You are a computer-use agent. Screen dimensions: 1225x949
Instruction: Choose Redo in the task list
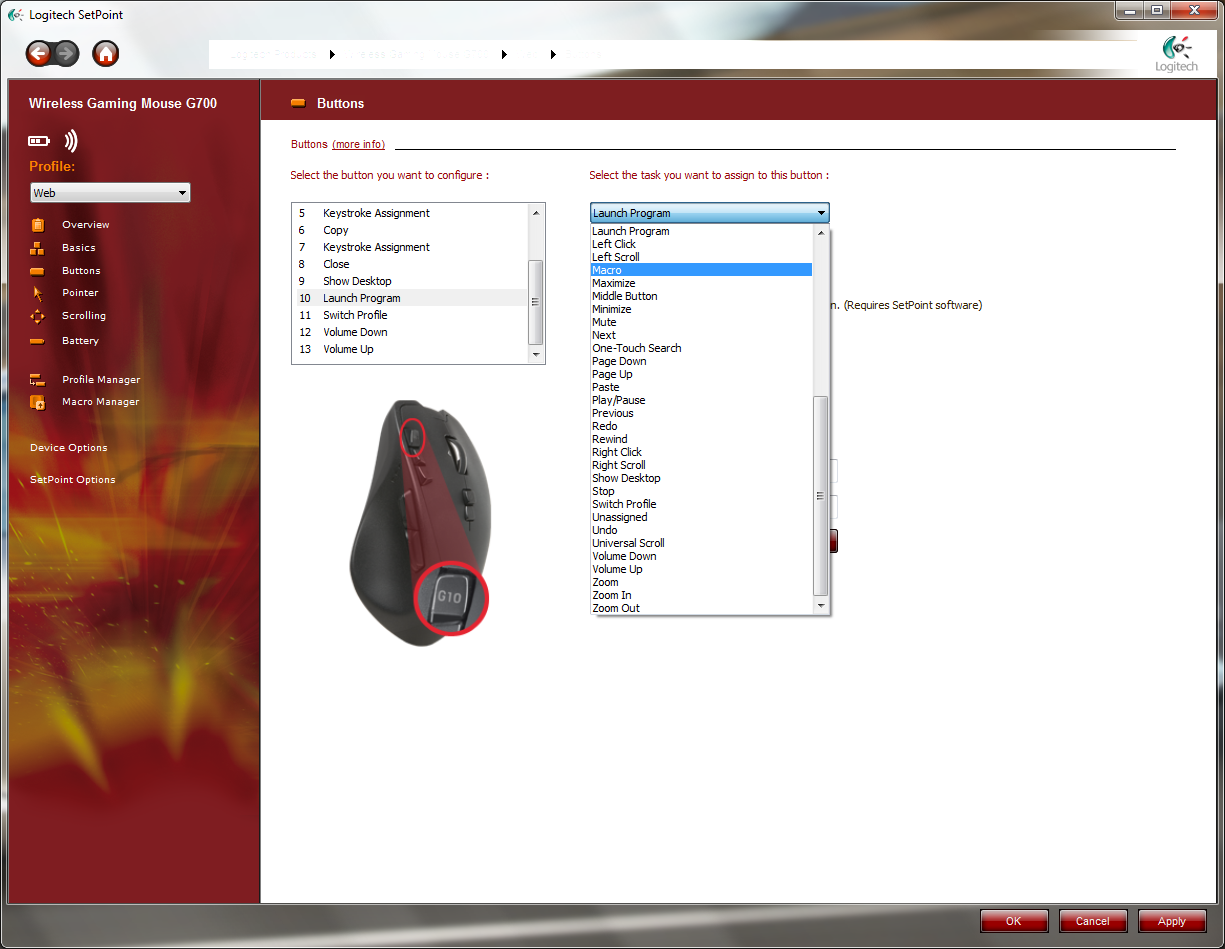click(701, 426)
